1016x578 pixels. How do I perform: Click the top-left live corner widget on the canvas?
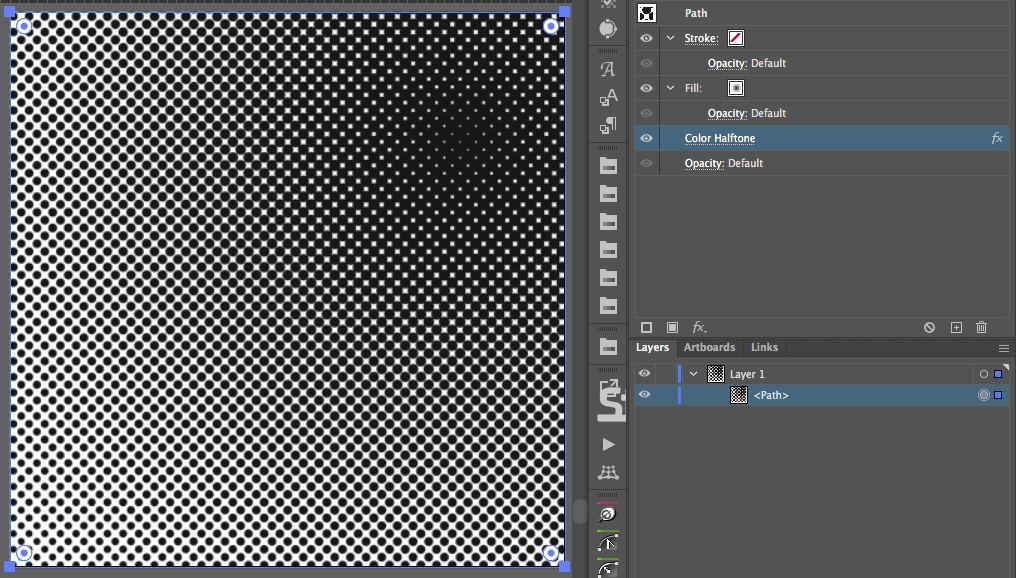click(x=24, y=26)
